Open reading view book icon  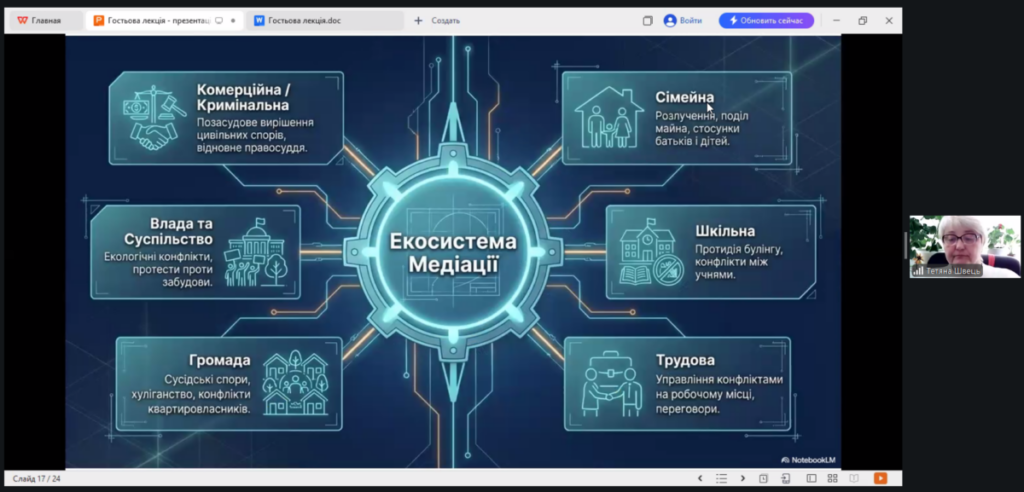click(855, 478)
